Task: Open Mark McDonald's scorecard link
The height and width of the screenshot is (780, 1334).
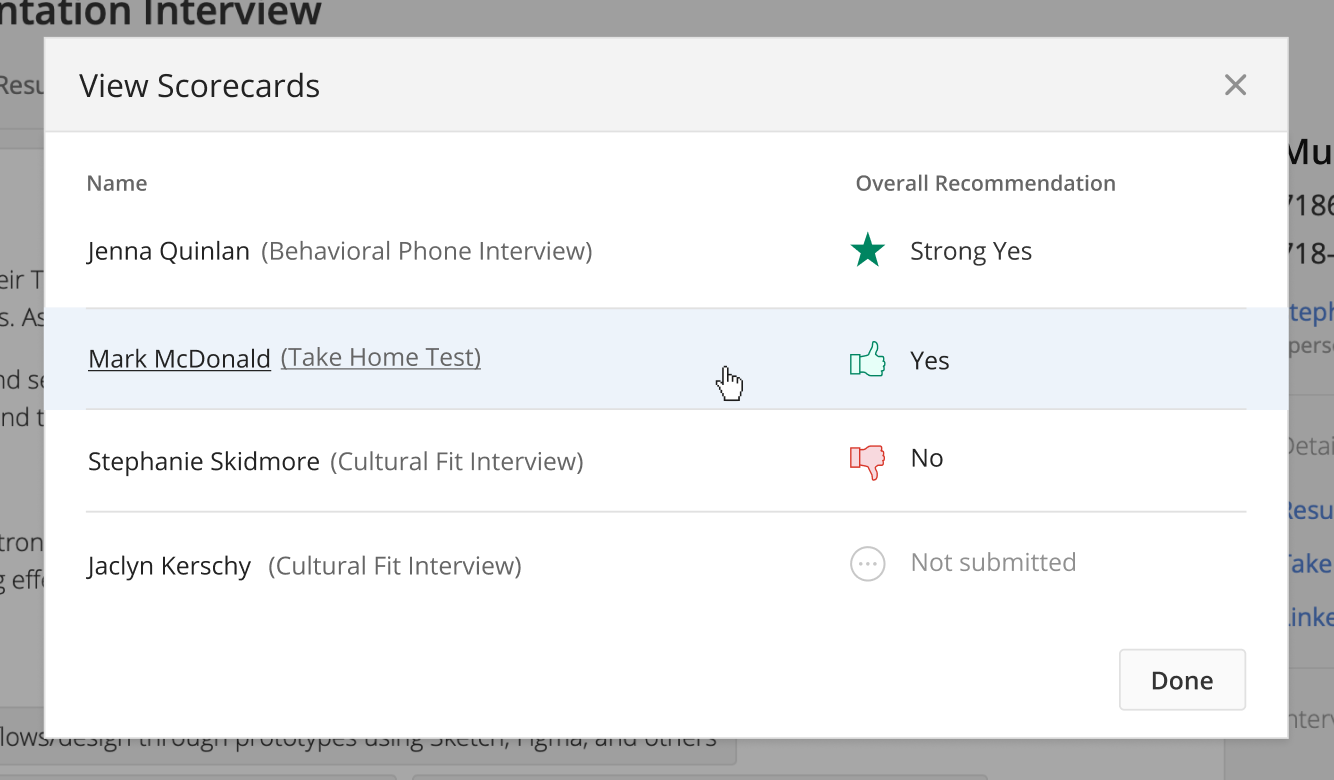Action: [179, 358]
